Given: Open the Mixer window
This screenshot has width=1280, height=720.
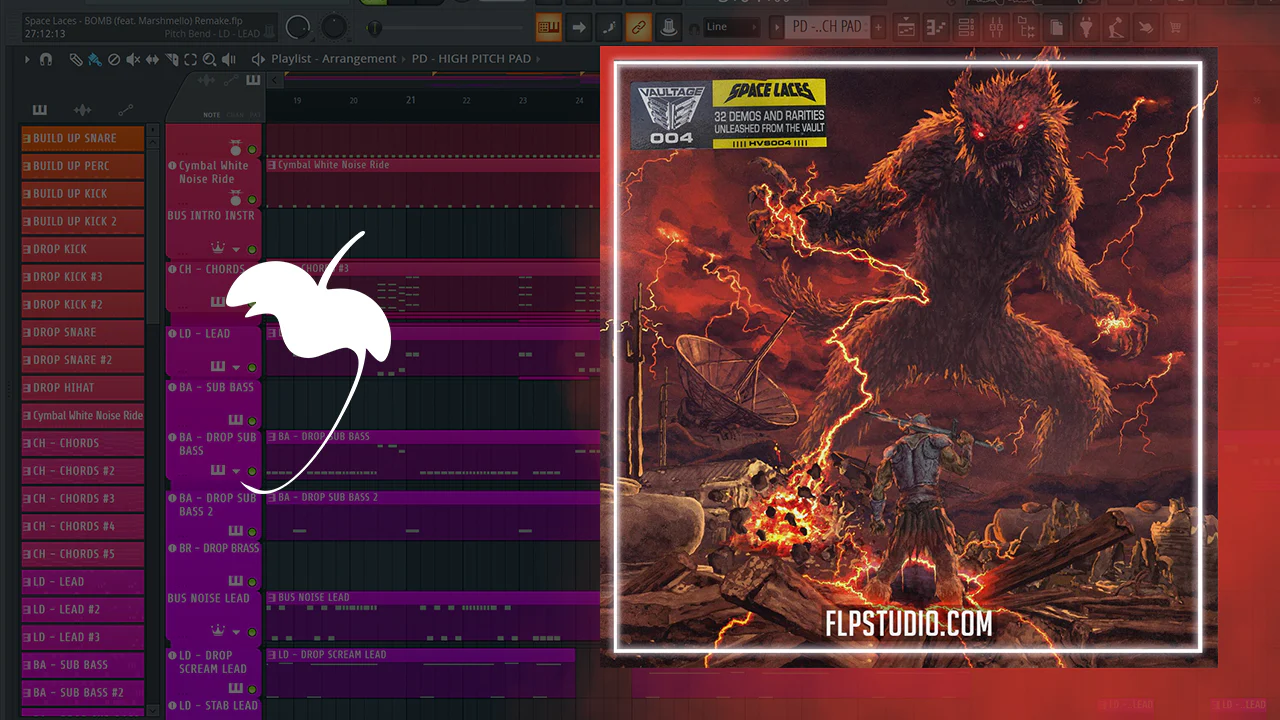Looking at the screenshot, I should [996, 27].
